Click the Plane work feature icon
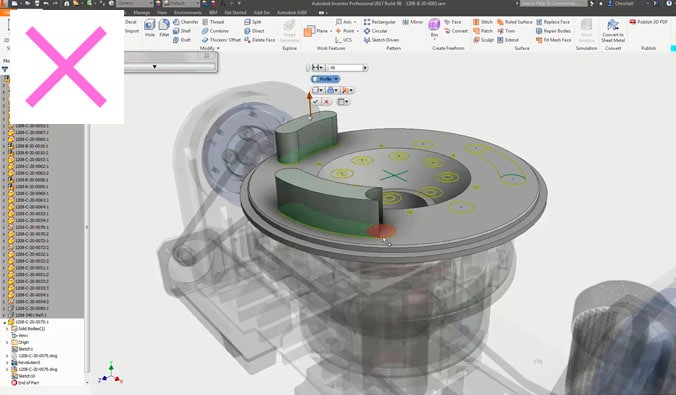Viewport: 676px width, 395px height. 315,31
